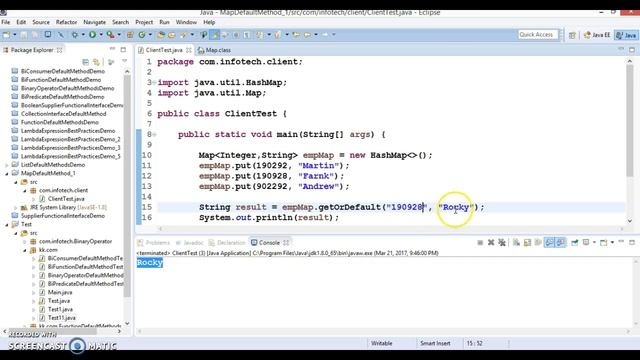Switch to the Map.class editor tab
The image size is (640, 360).
[214, 50]
